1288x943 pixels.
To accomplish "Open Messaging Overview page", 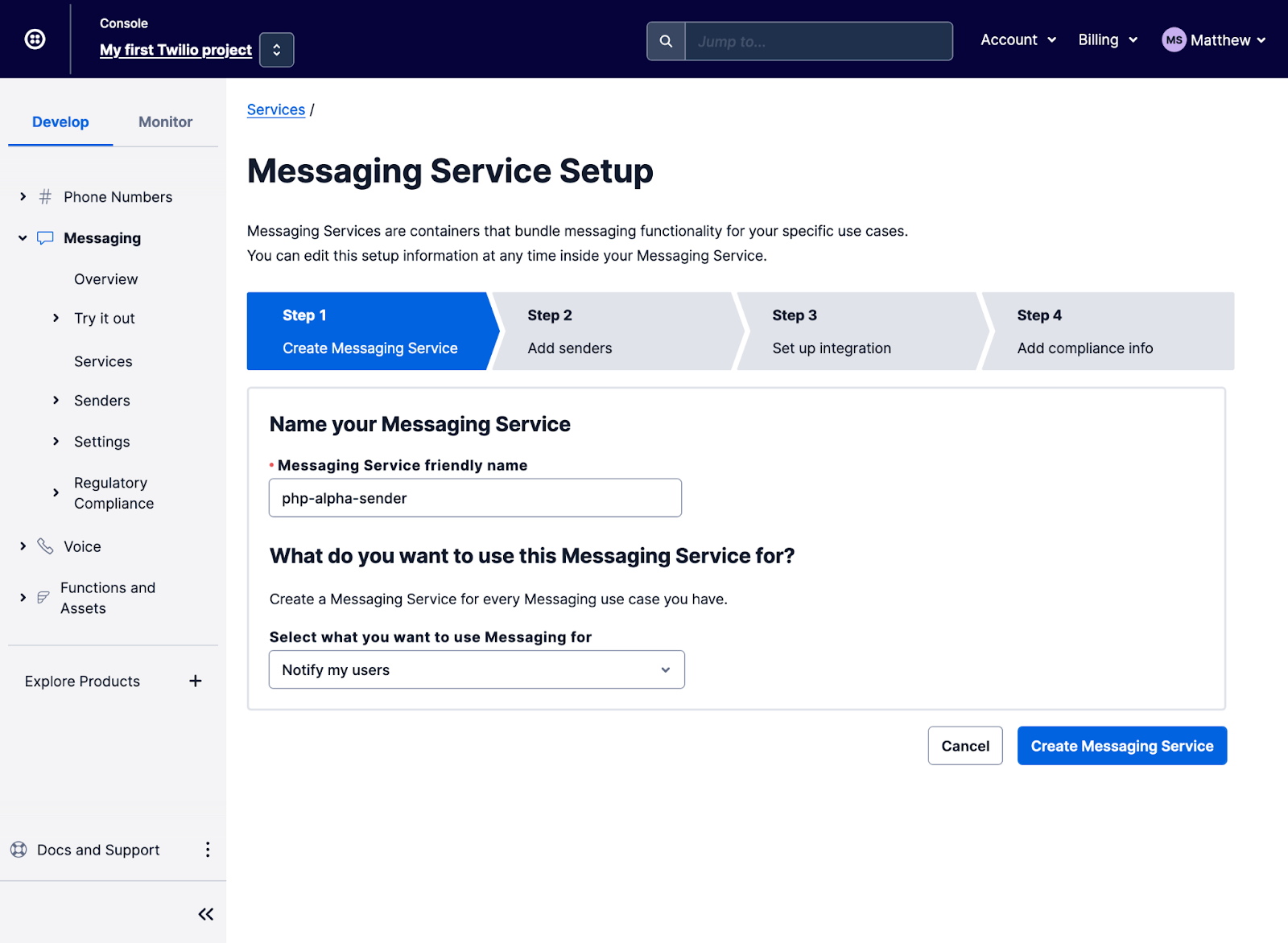I will [x=106, y=279].
